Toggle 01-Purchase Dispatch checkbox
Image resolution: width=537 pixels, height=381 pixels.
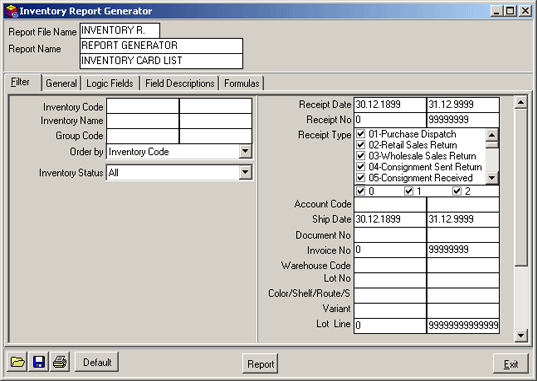coord(361,134)
